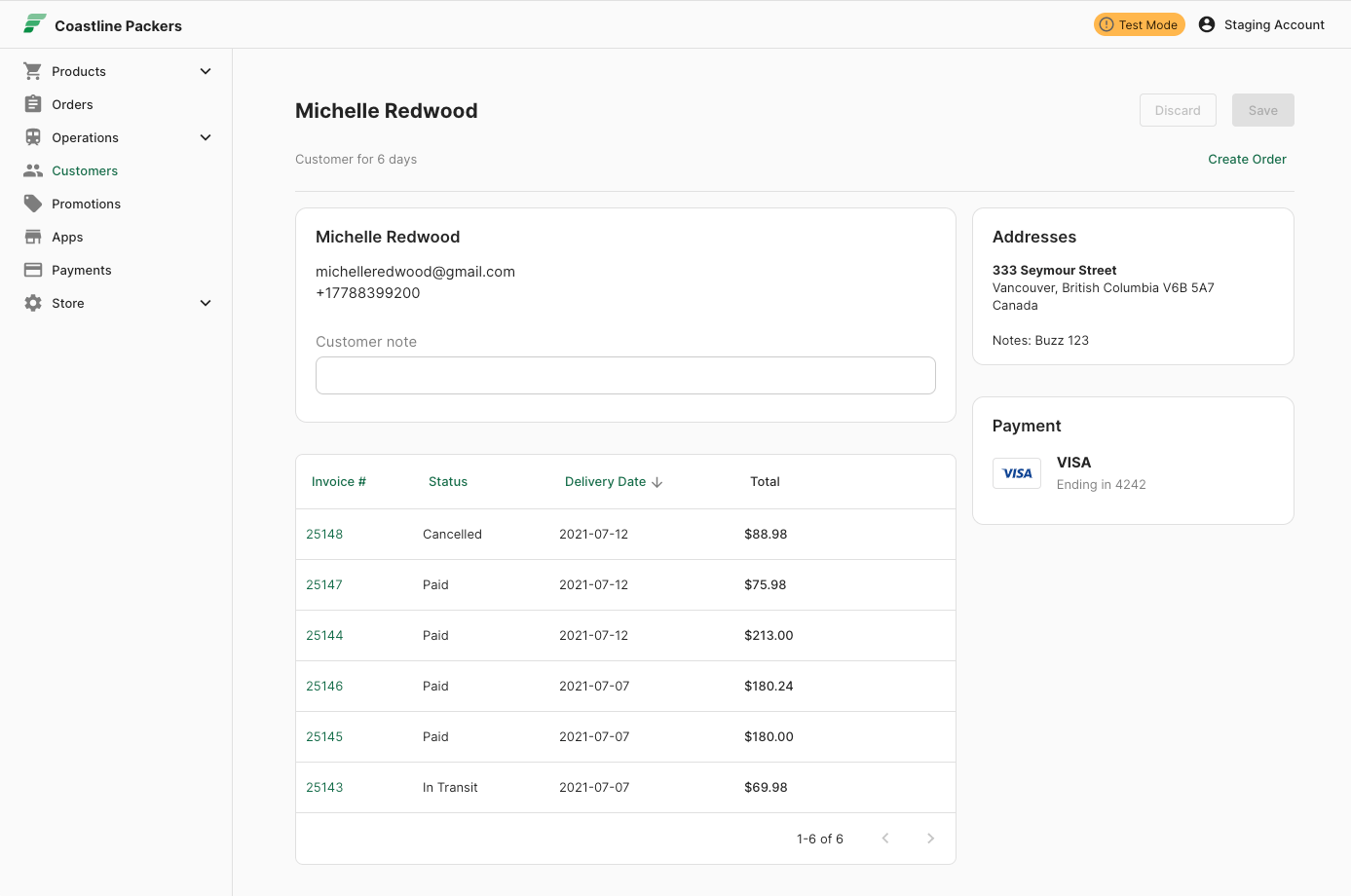Click the Products cart icon
1351x896 pixels.
point(33,71)
